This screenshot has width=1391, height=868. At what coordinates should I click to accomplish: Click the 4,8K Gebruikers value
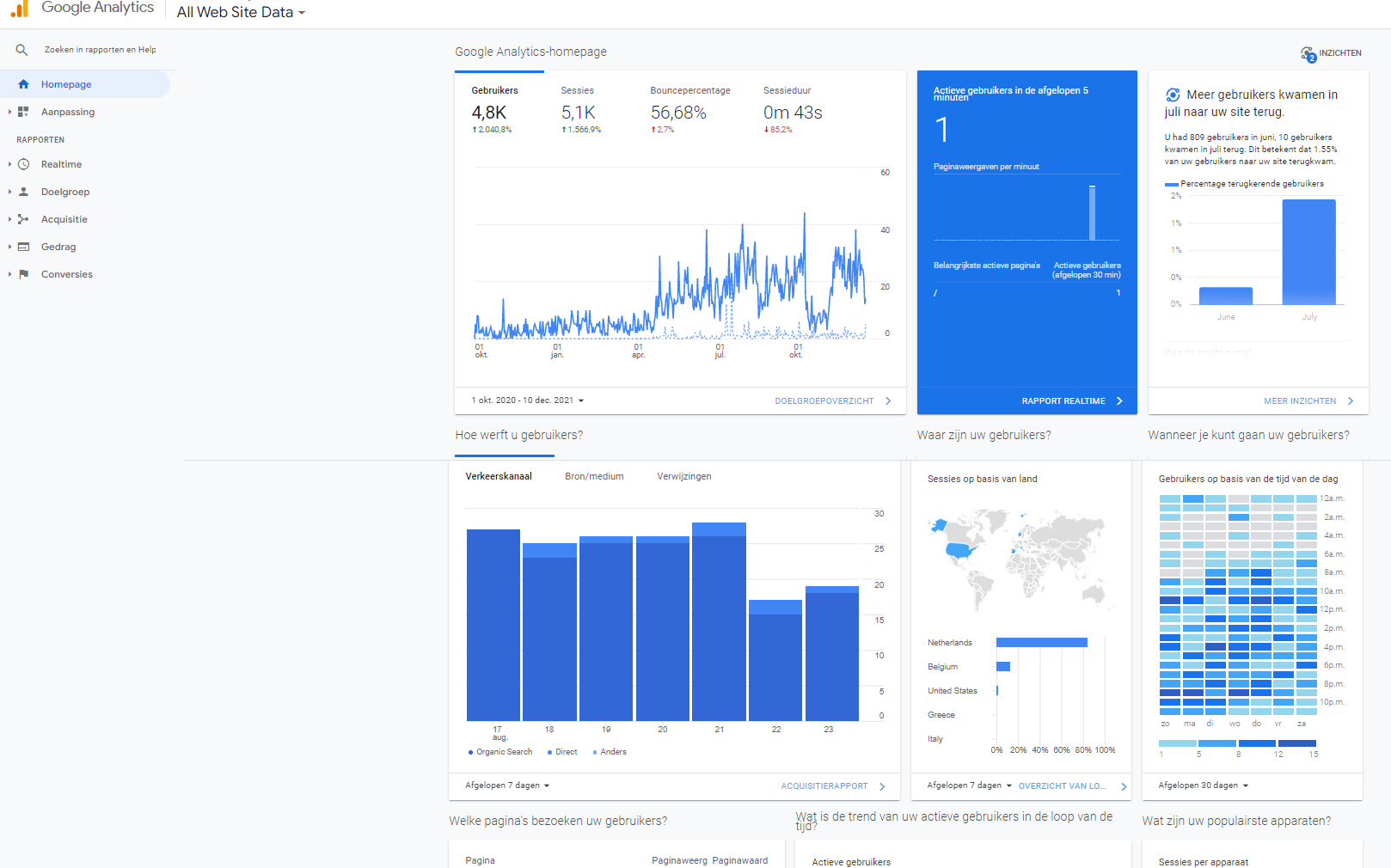489,113
